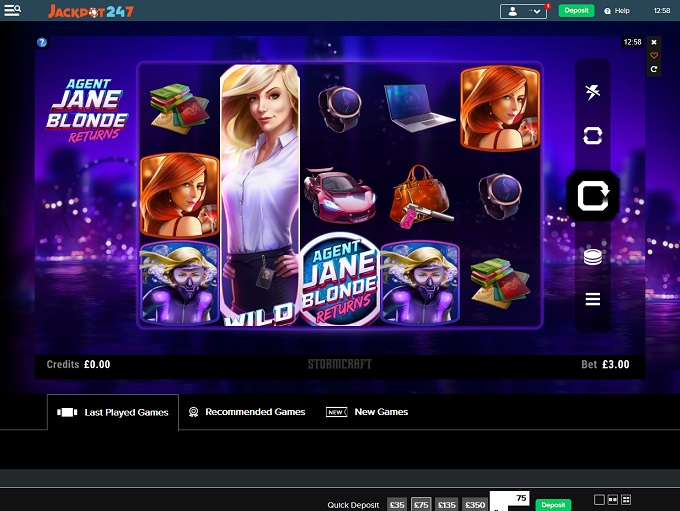
Task: Add game to favorites with heart icon
Action: [654, 56]
